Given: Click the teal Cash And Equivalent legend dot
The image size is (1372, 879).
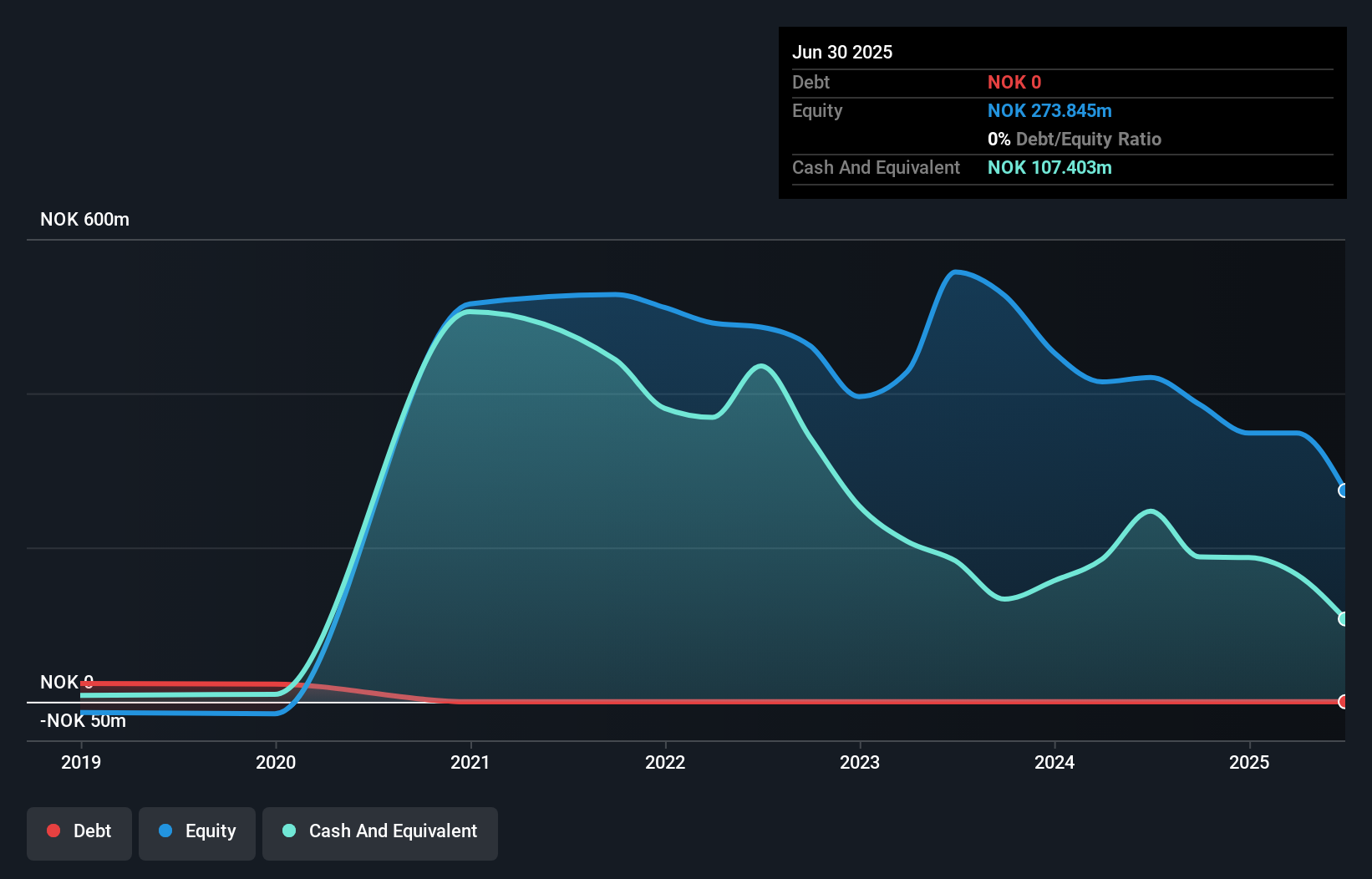Looking at the screenshot, I should tap(288, 831).
